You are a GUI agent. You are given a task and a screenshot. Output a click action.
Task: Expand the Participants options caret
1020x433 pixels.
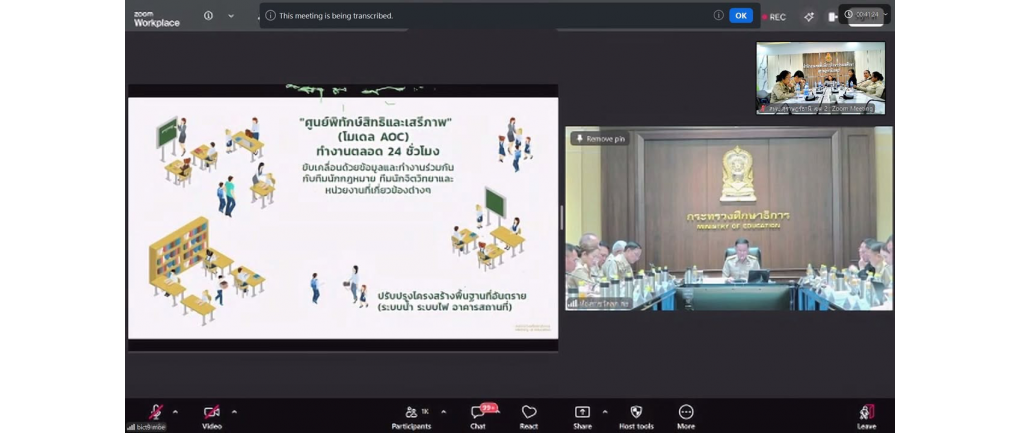coord(443,411)
